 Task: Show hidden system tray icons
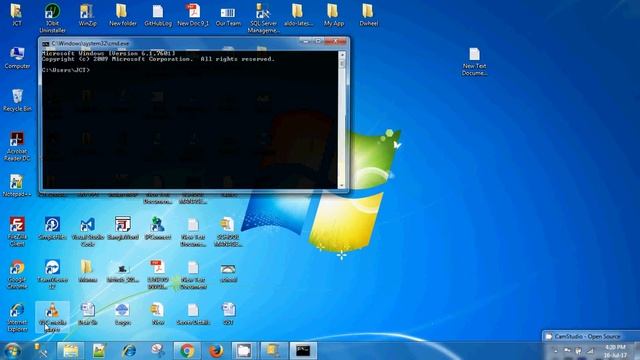coord(556,351)
